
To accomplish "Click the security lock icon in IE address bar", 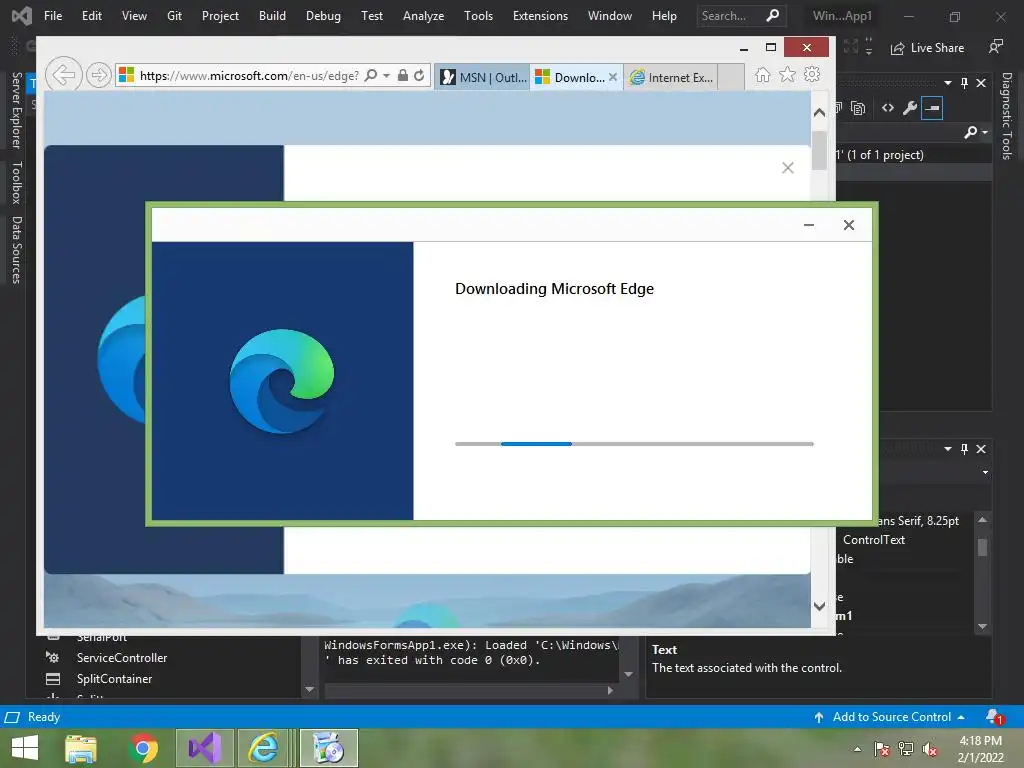I will tap(403, 76).
